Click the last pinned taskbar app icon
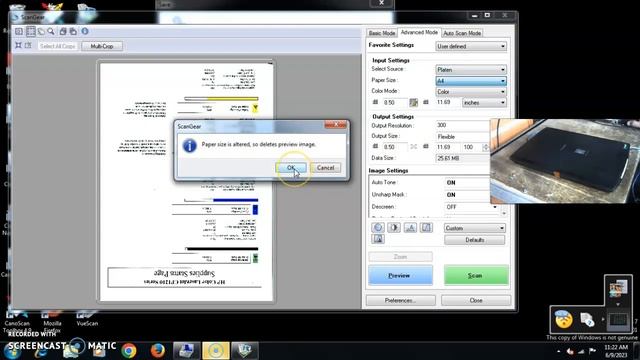This screenshot has height=360, width=640. [244, 351]
